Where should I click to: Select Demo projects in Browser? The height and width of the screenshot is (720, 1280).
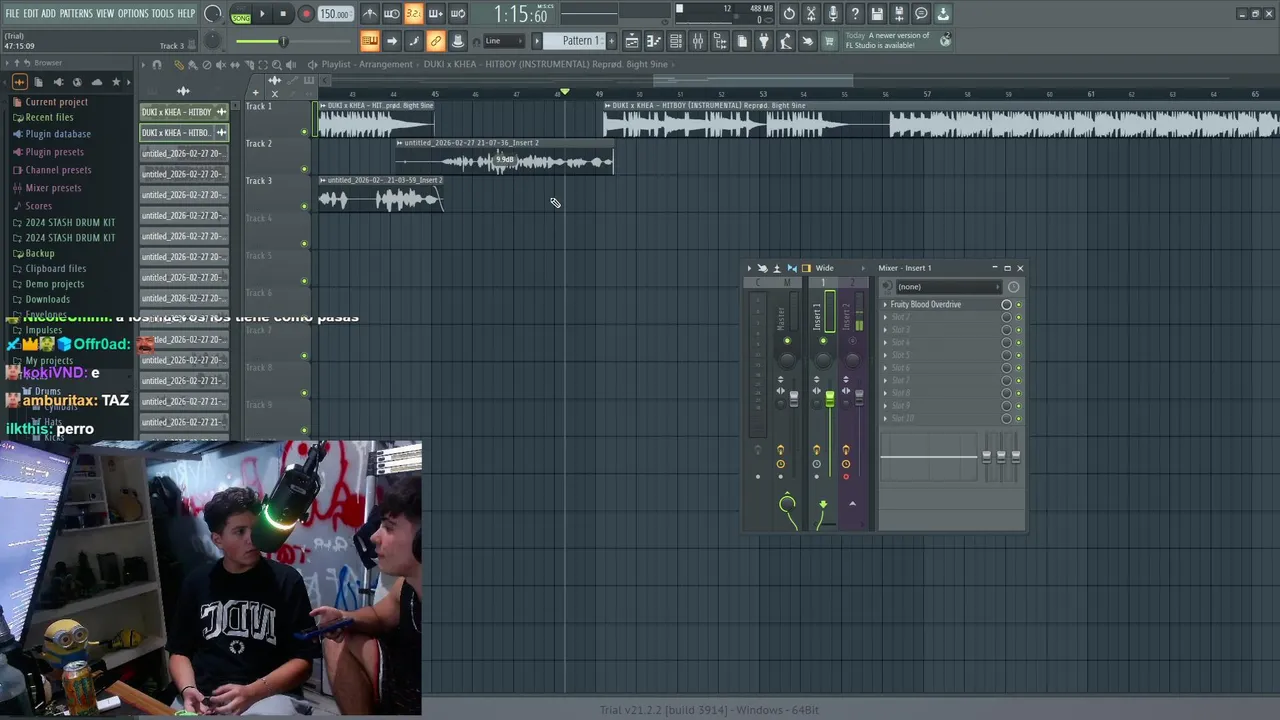pos(54,284)
